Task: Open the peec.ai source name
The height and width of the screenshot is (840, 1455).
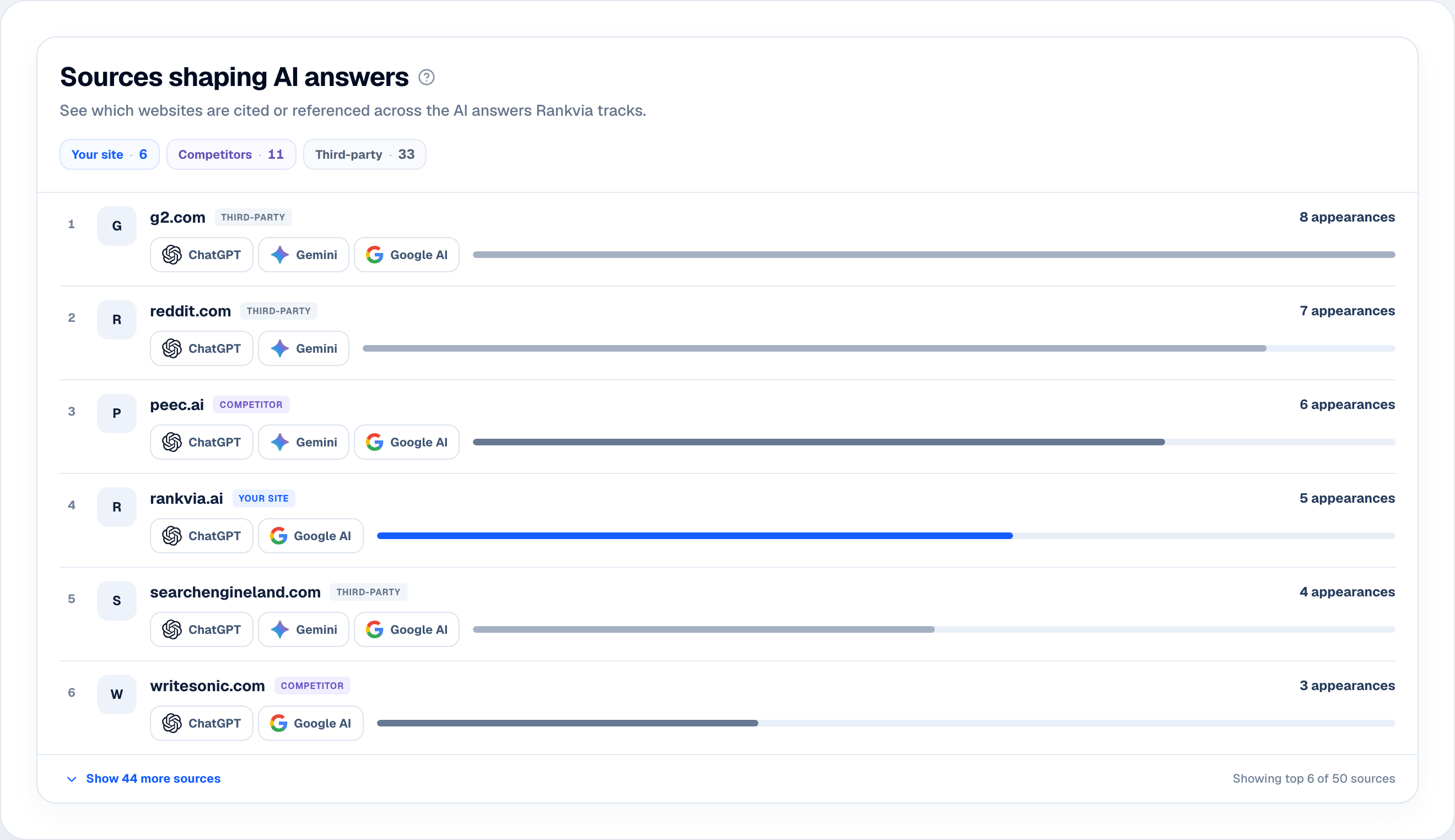Action: [x=177, y=405]
